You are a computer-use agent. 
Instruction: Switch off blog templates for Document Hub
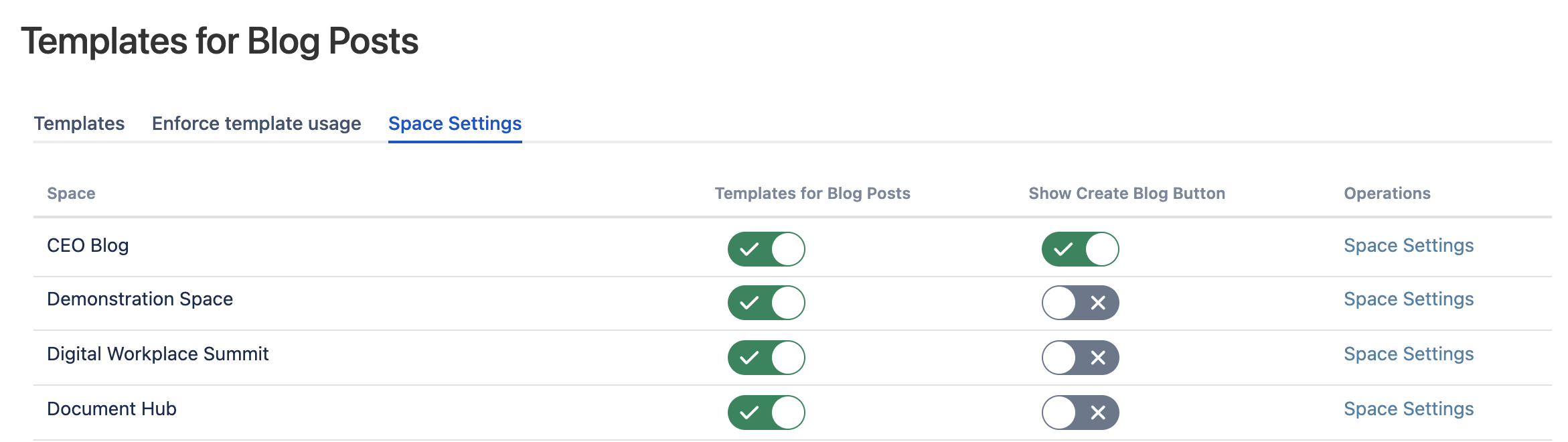(x=766, y=413)
